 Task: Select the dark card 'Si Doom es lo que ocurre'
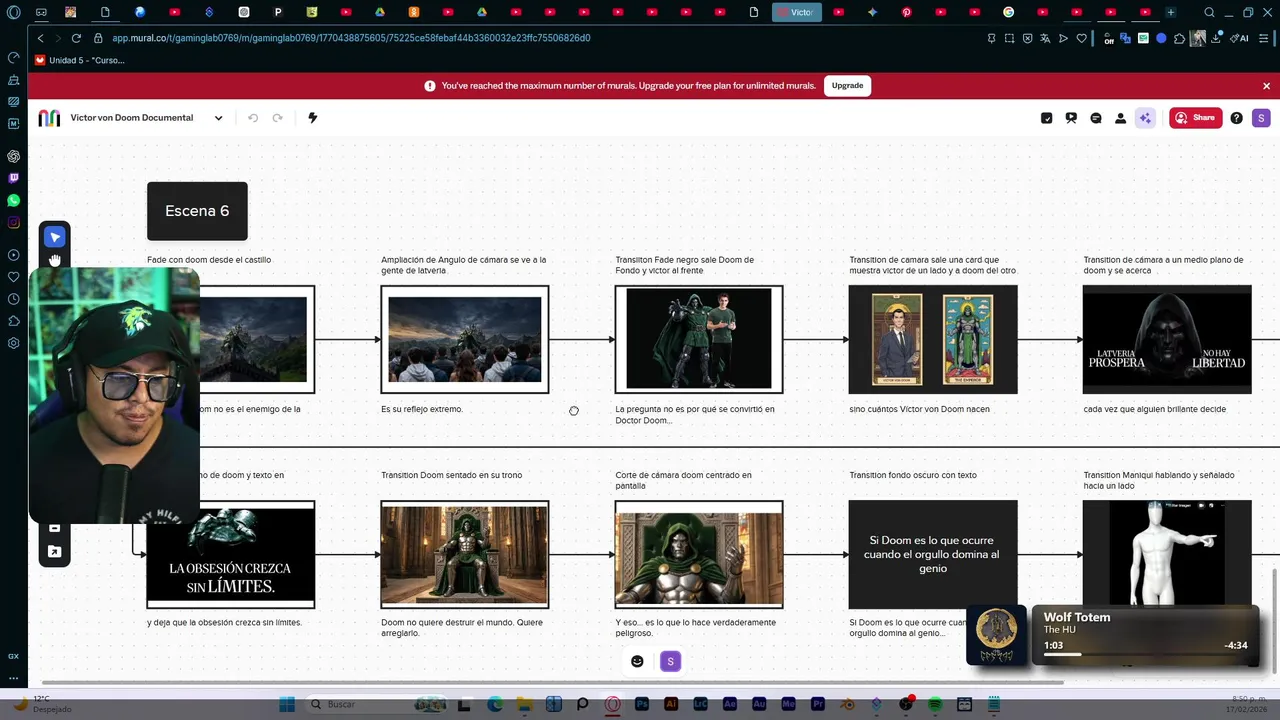tap(933, 554)
